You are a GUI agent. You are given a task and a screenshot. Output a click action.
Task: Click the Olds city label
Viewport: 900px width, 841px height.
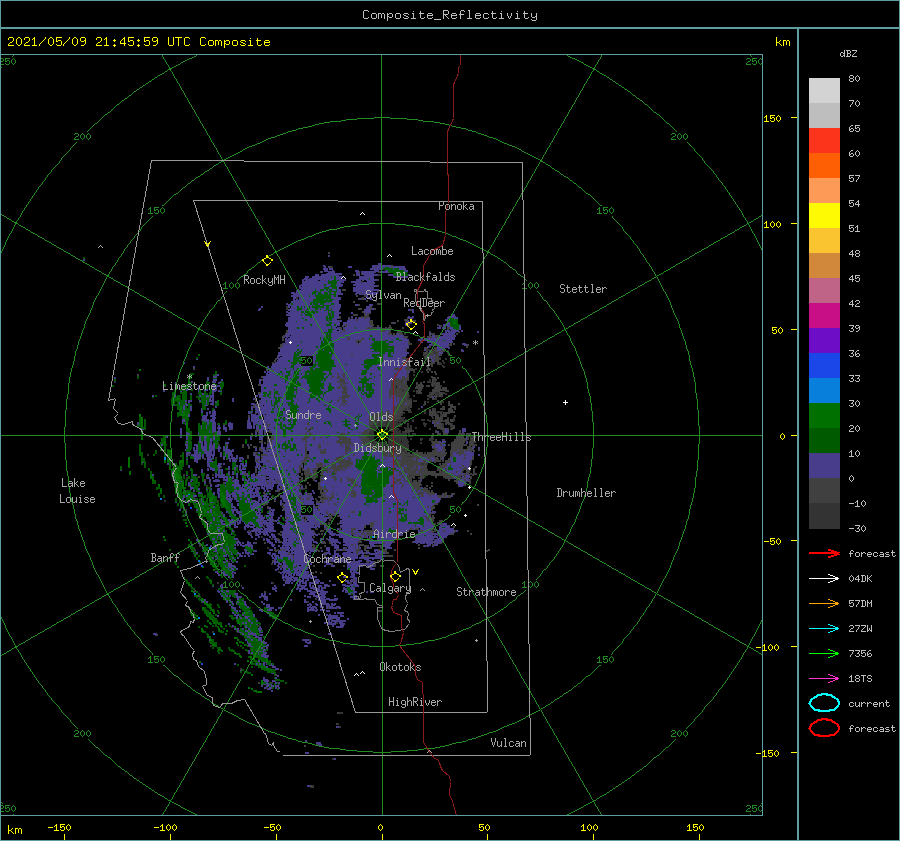click(381, 417)
